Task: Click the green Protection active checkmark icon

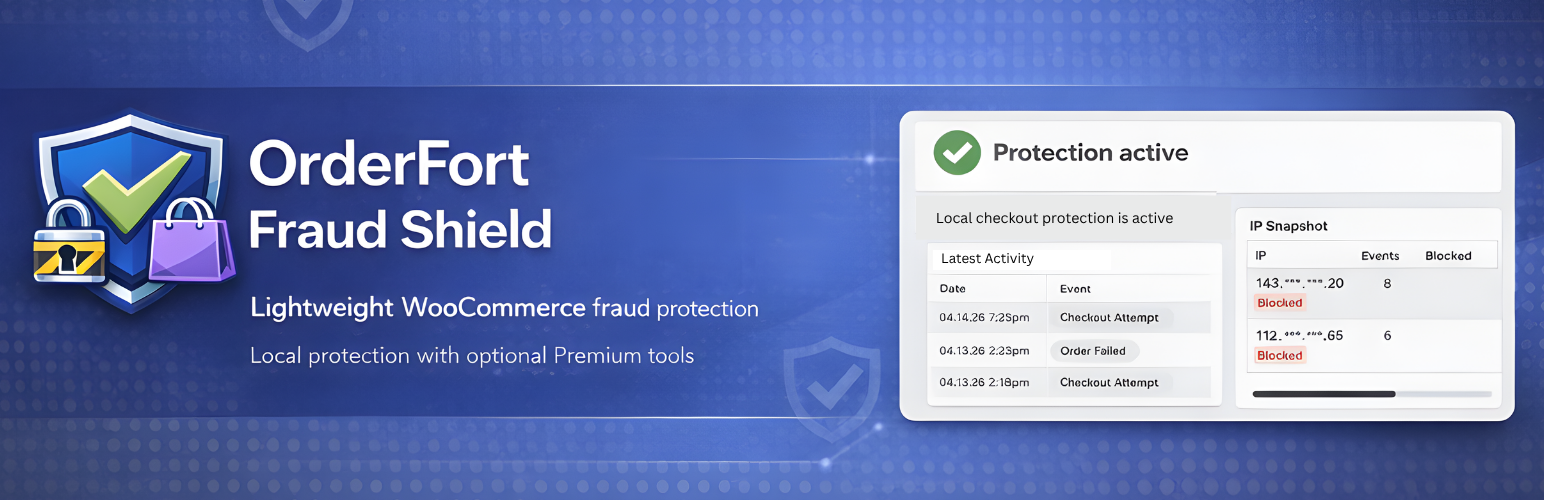Action: pos(957,153)
